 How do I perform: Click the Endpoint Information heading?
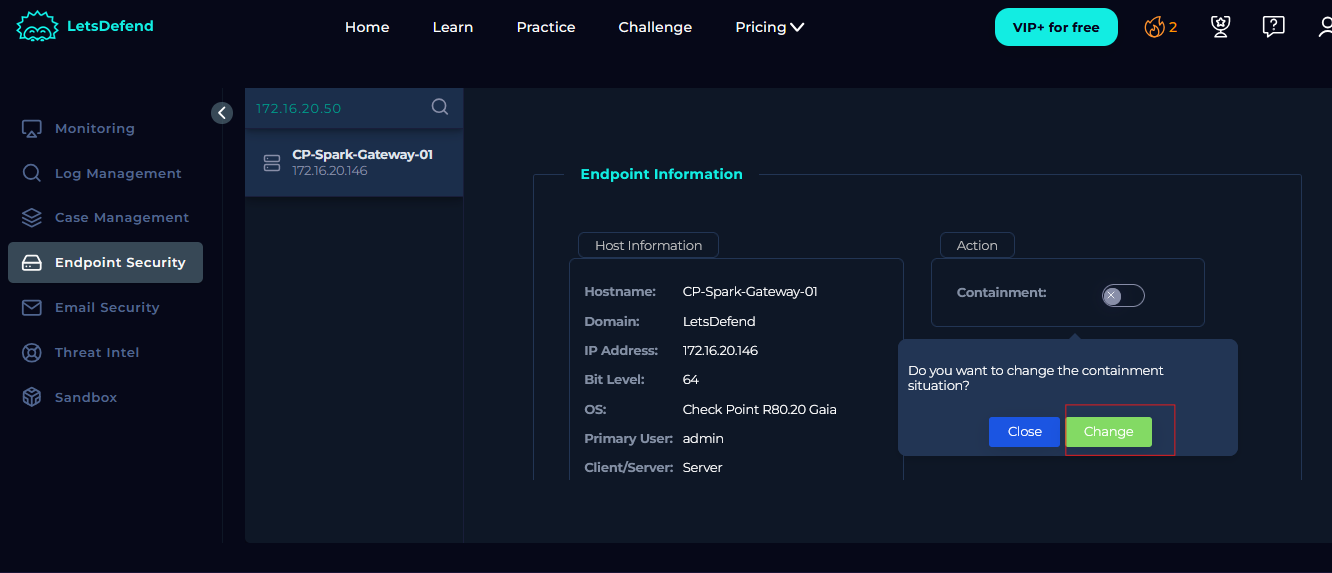point(661,174)
